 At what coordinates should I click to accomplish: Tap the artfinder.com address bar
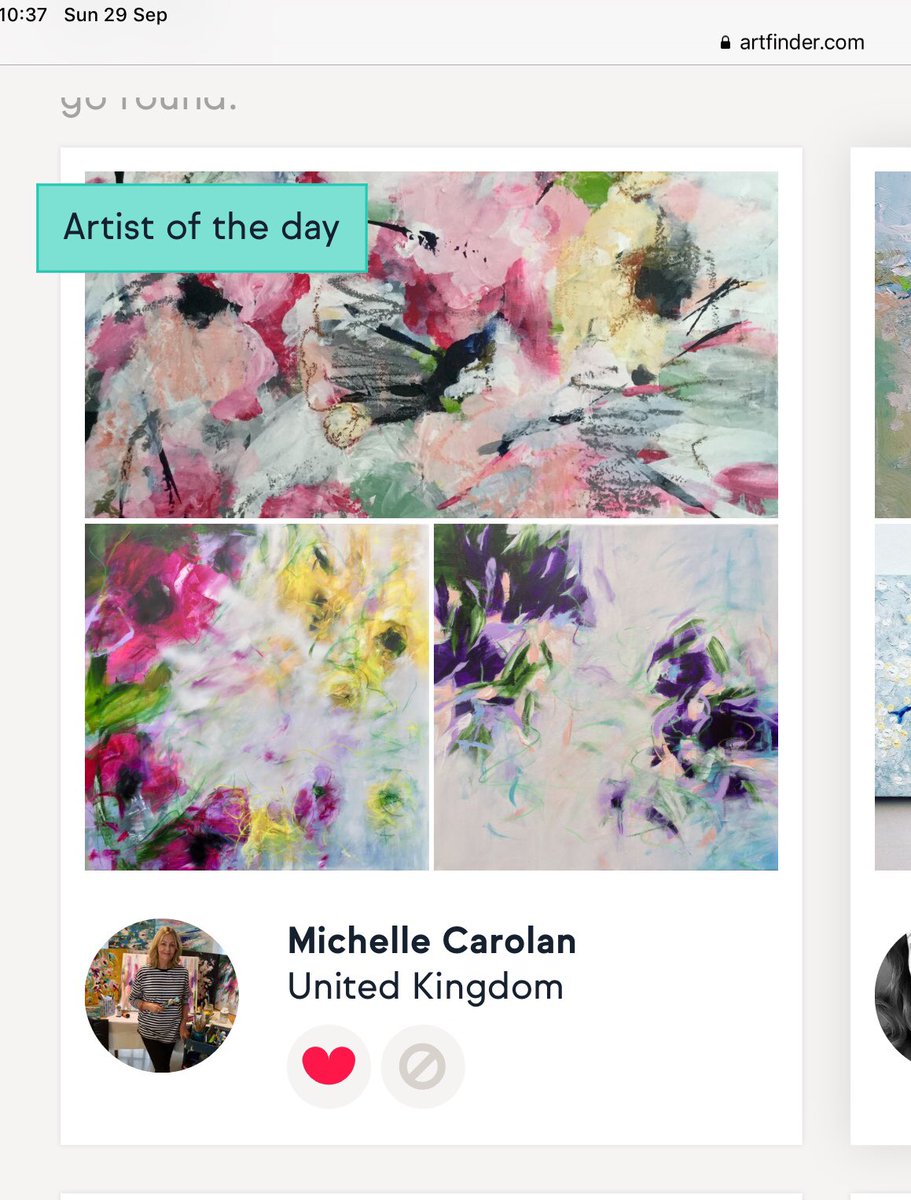pos(791,43)
